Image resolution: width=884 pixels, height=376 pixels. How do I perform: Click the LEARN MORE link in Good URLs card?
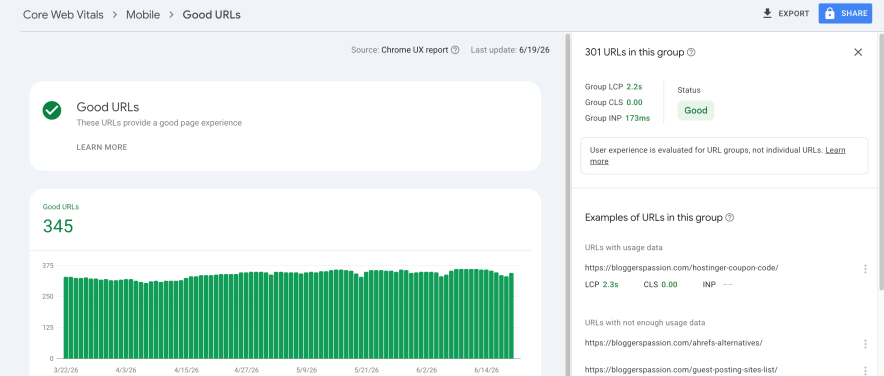[102, 147]
